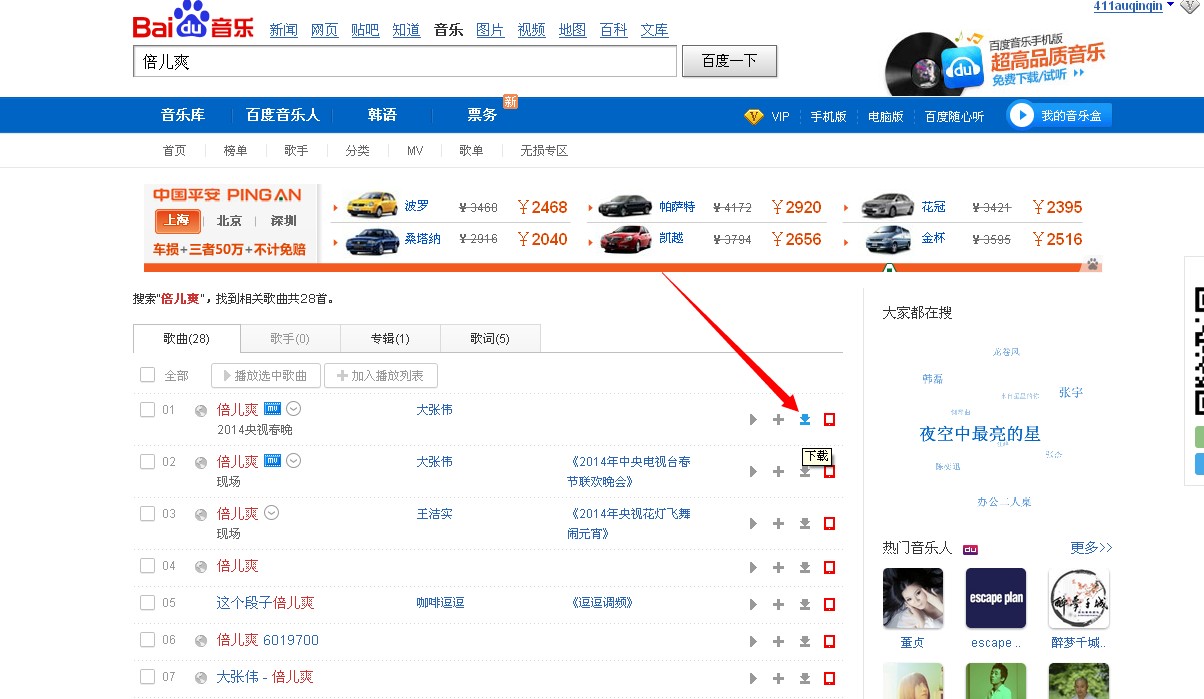Click the red phone icon on song 05

pyautogui.click(x=829, y=604)
